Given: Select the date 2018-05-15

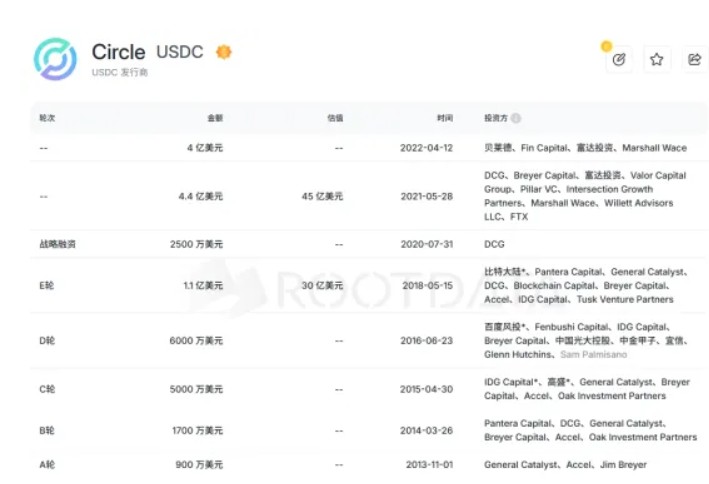Looking at the screenshot, I should click(x=428, y=285).
